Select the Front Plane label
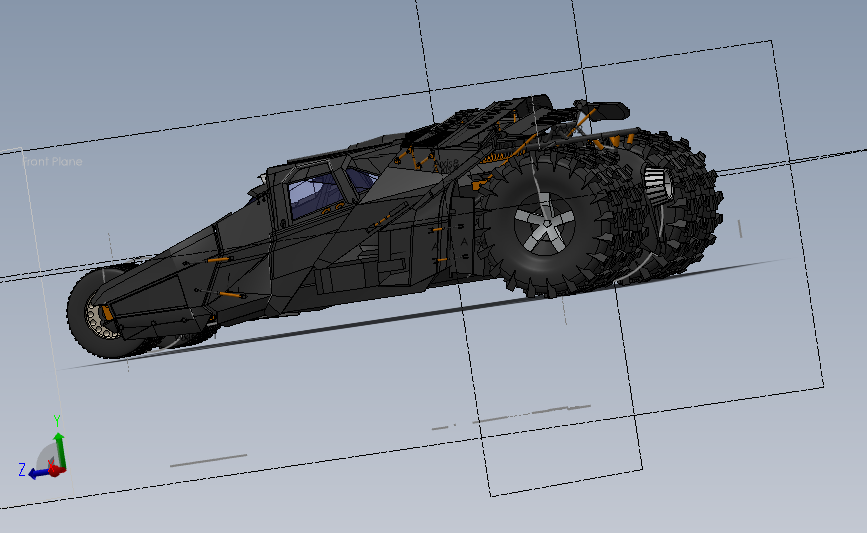Viewport: 867px width, 533px height. (x=52, y=161)
